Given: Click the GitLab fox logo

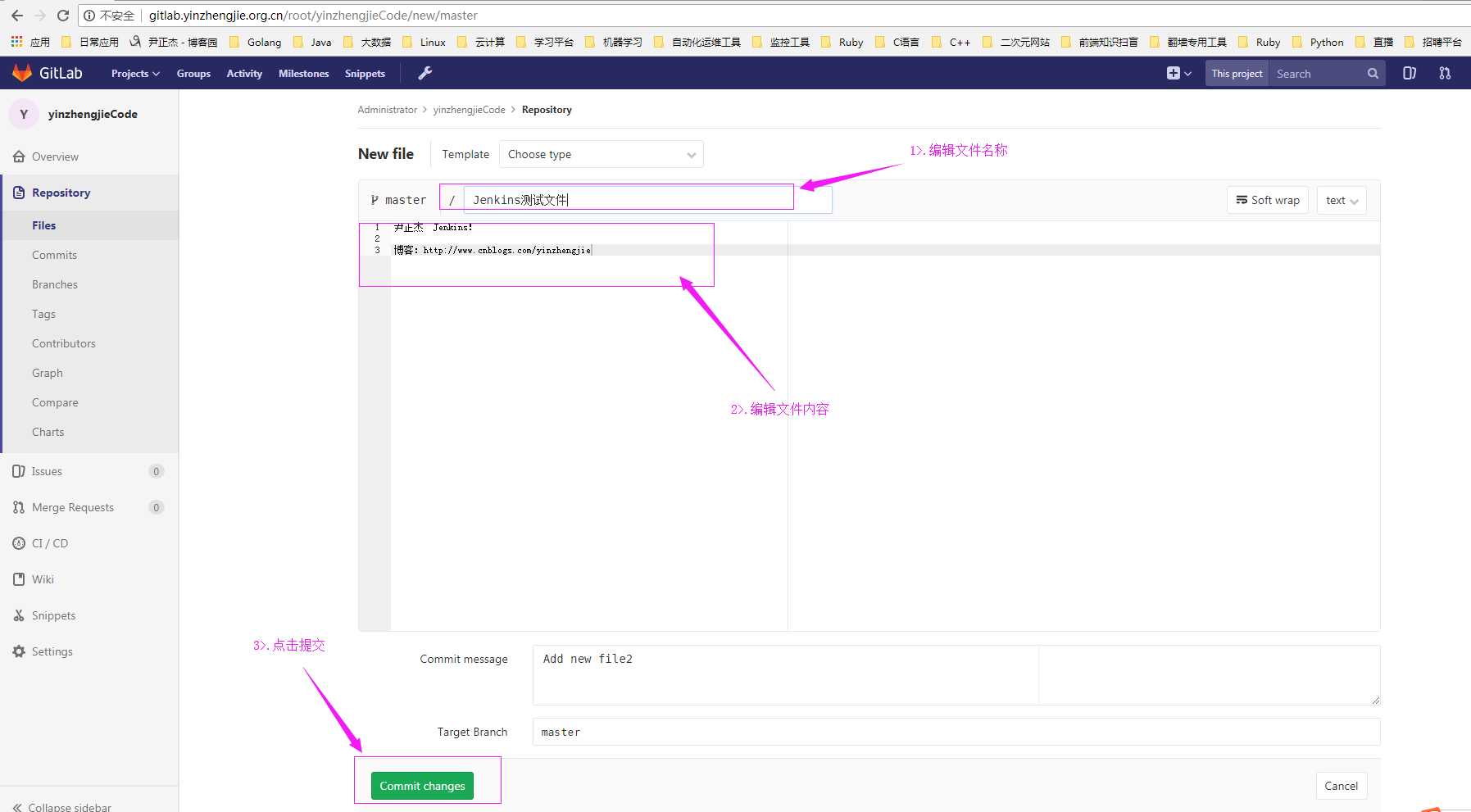Looking at the screenshot, I should 22,73.
